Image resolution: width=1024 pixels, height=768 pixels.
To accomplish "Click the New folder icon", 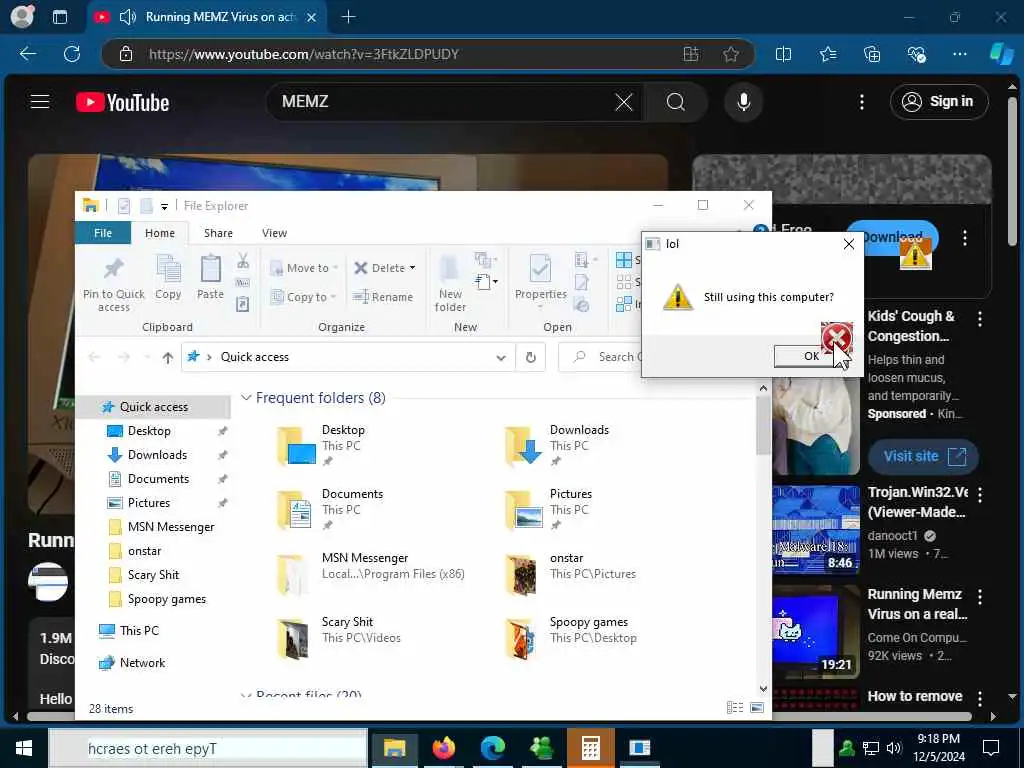I will tap(450, 269).
